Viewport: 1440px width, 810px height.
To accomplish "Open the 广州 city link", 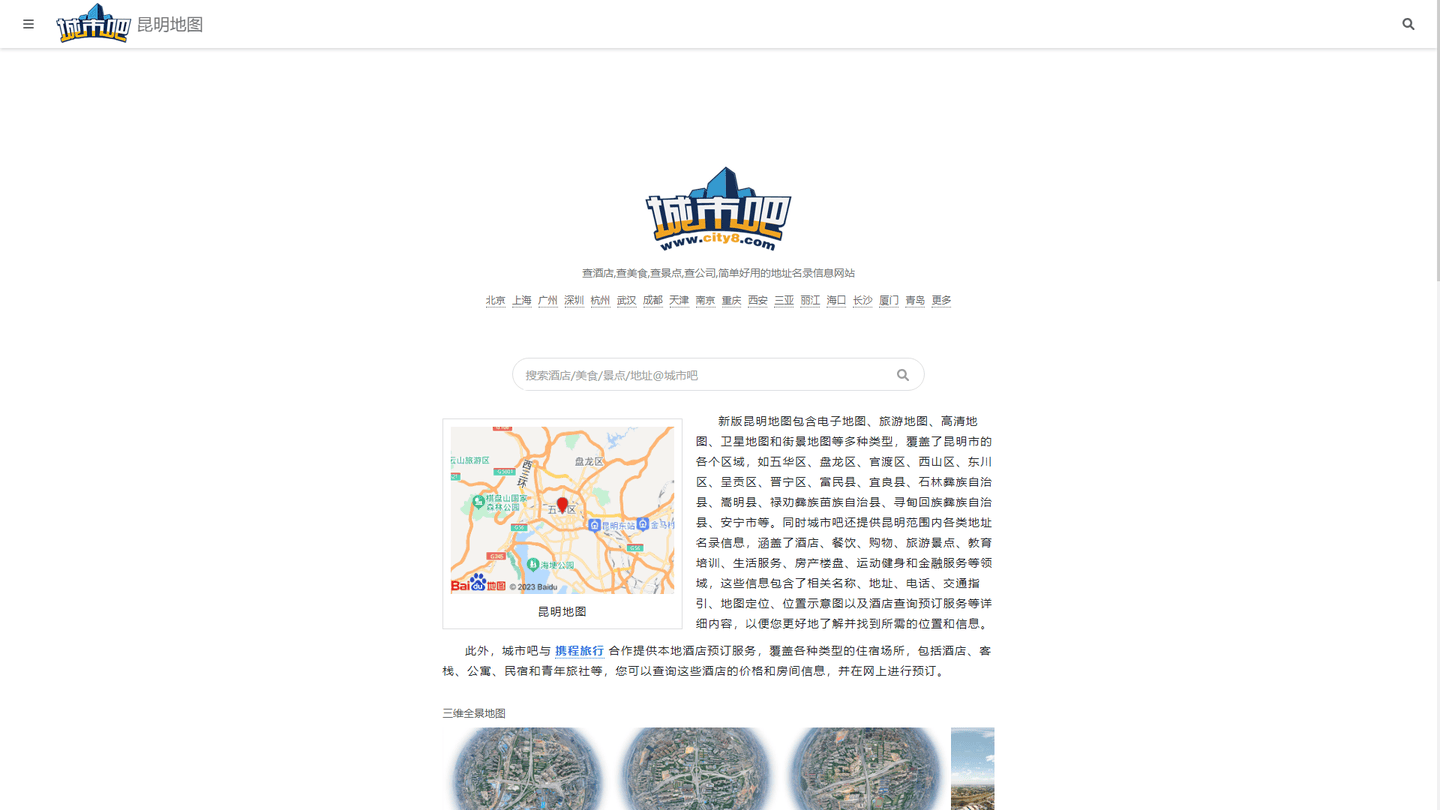I will (x=548, y=300).
